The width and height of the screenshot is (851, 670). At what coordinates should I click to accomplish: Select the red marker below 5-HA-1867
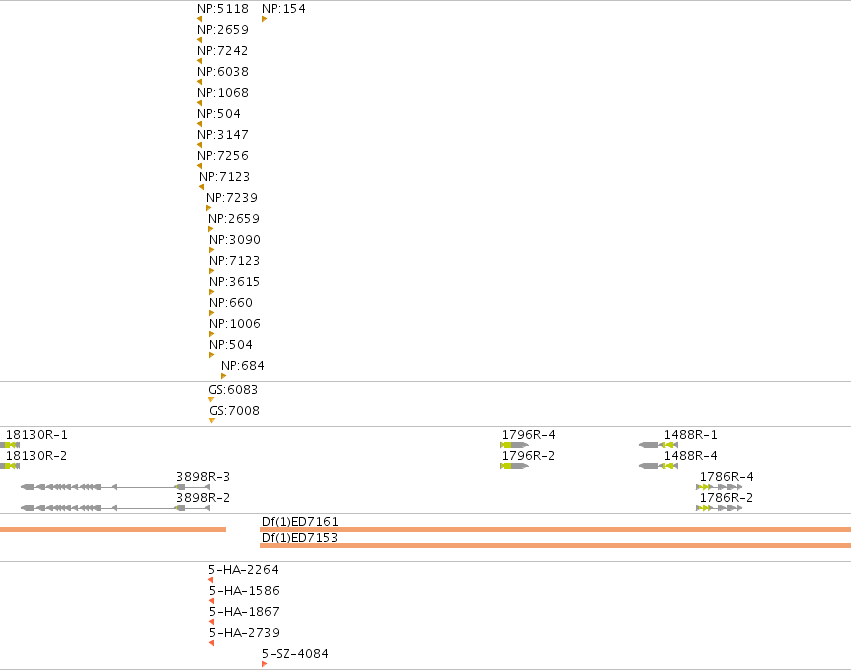[212, 622]
